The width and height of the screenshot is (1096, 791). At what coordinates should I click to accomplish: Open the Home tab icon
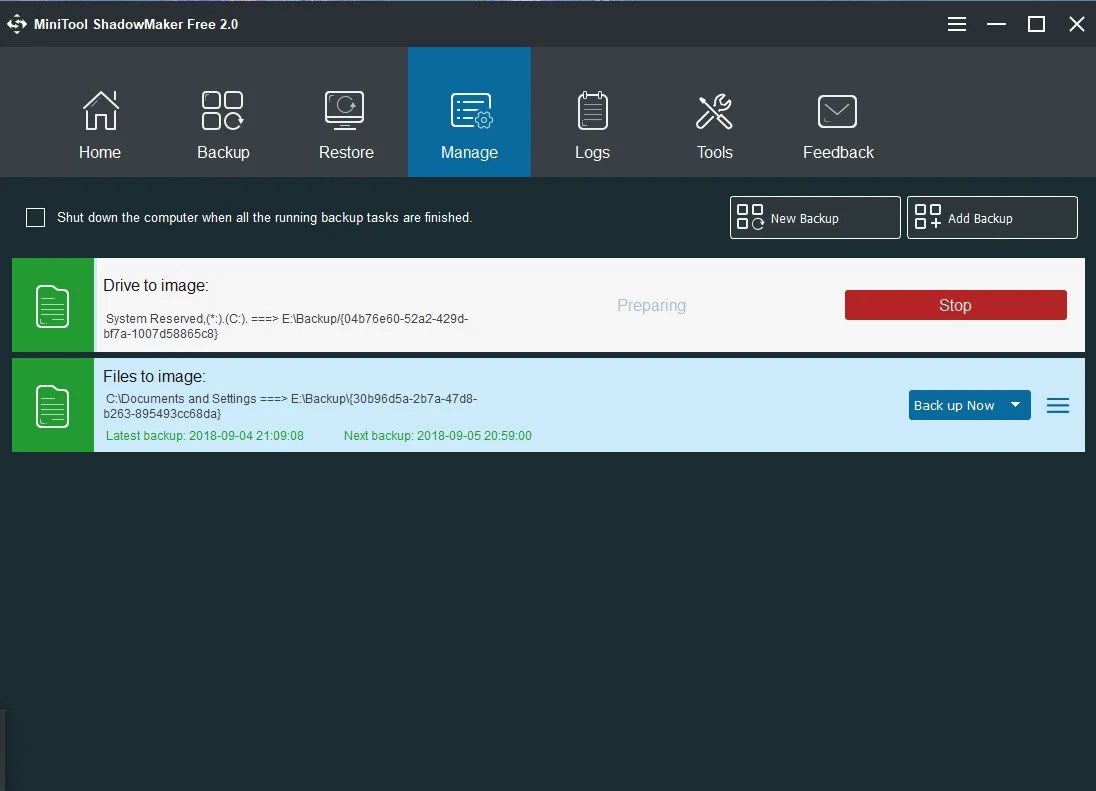(x=100, y=110)
